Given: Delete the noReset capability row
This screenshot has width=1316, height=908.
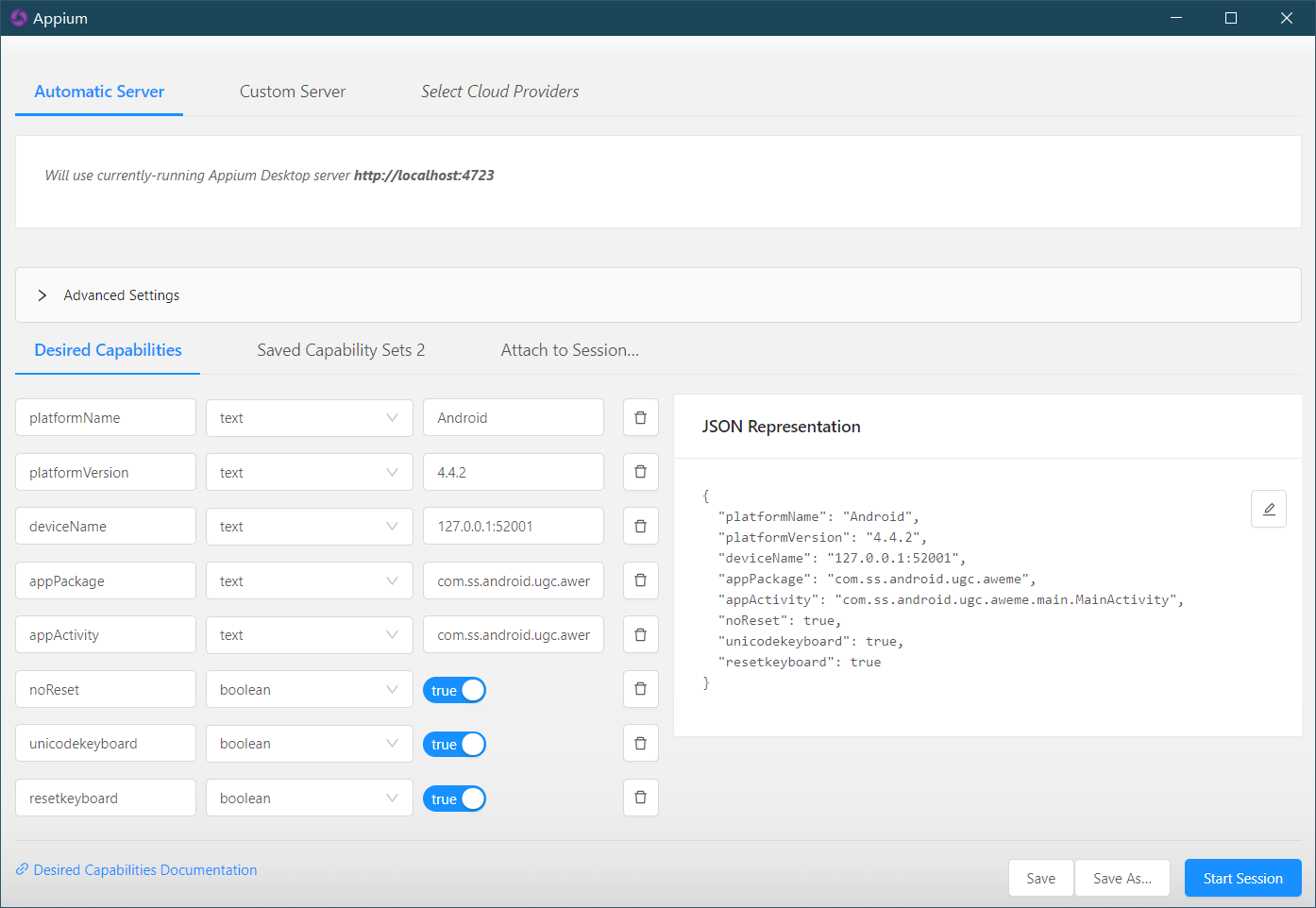Looking at the screenshot, I should click(x=640, y=689).
